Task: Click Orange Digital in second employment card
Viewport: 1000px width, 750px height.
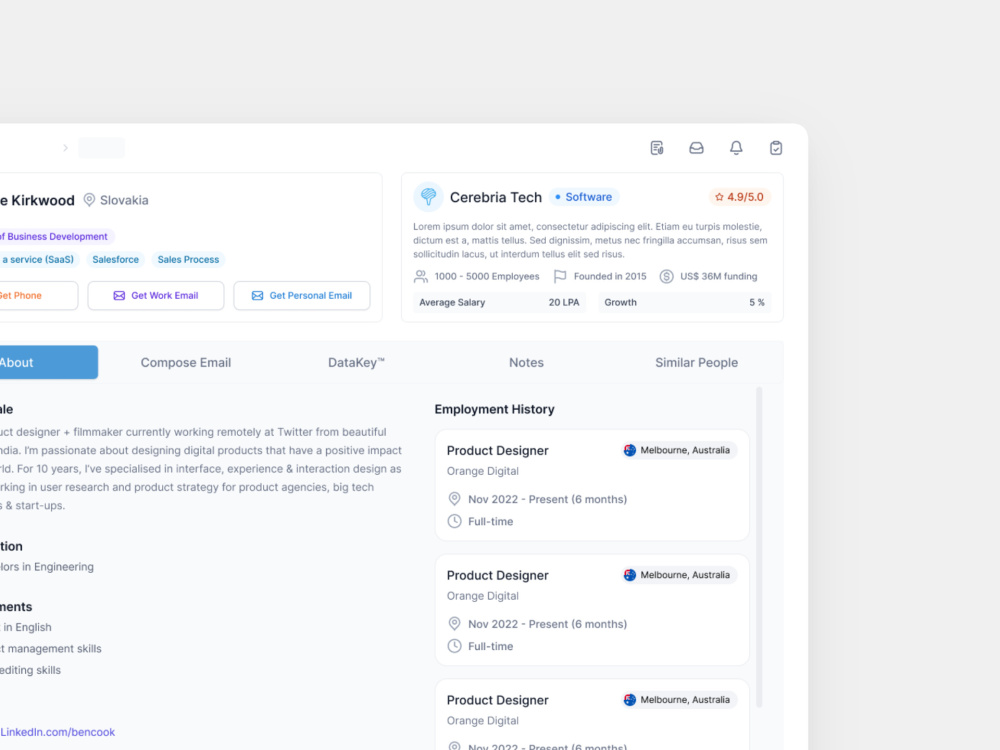Action: point(483,596)
